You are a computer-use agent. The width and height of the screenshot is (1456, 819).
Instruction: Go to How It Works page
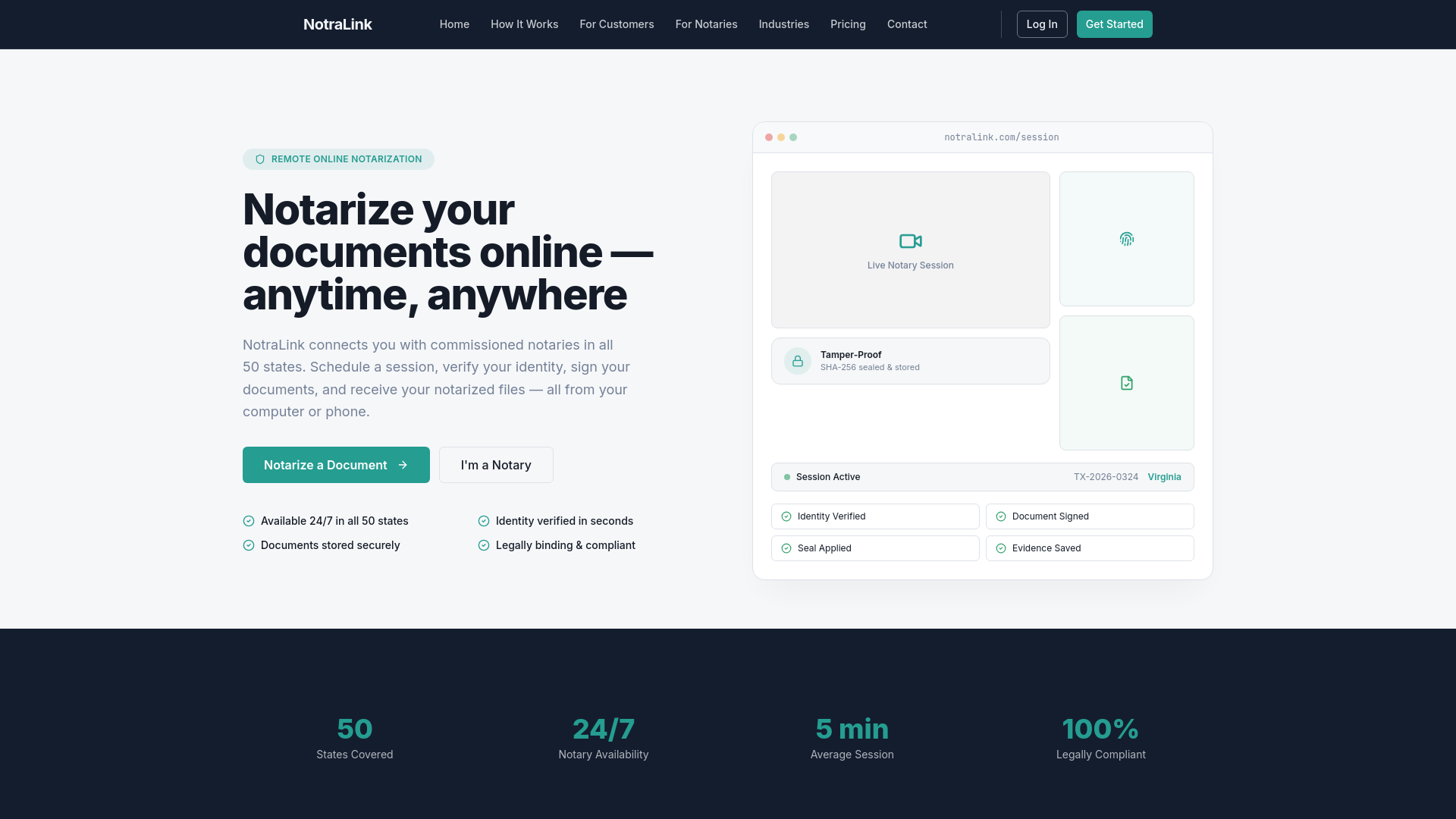(524, 24)
